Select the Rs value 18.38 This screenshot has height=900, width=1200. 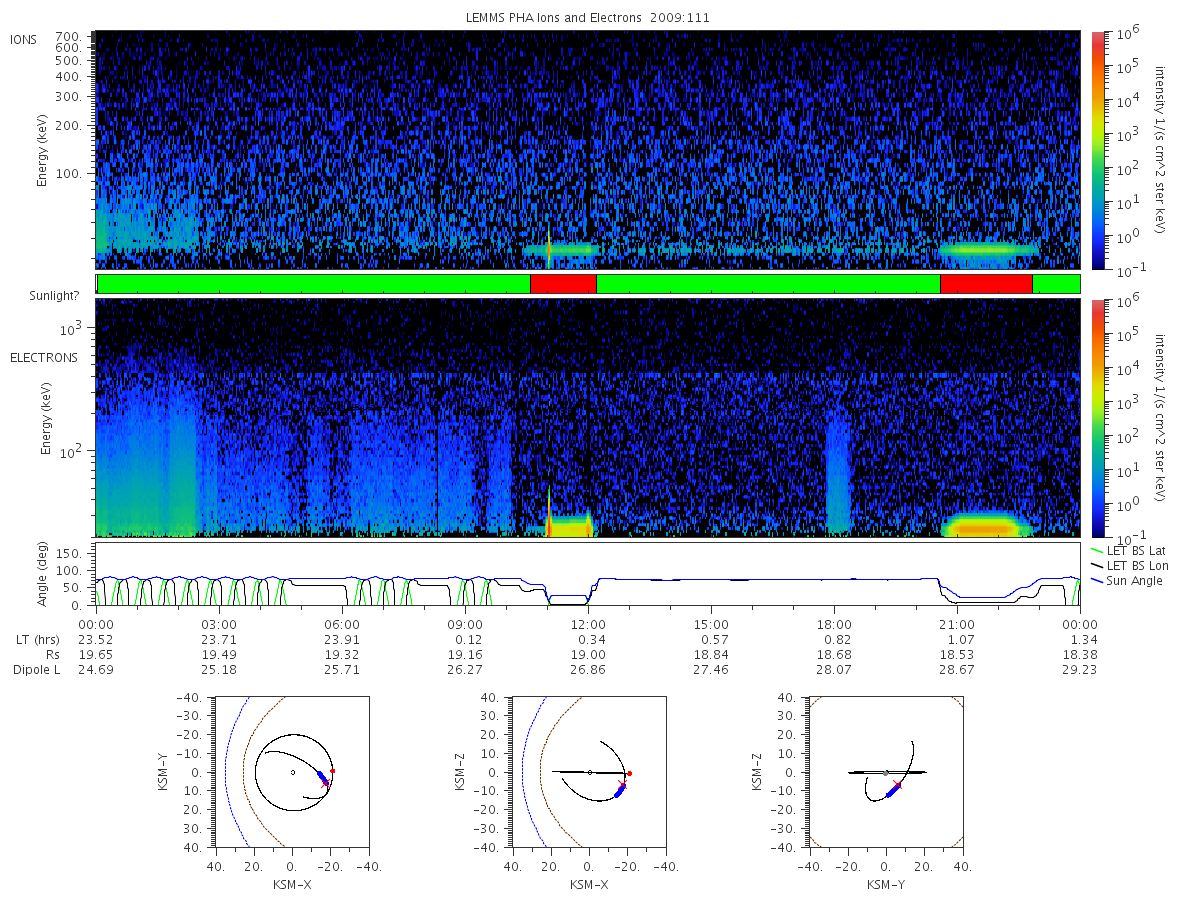[x=1080, y=655]
